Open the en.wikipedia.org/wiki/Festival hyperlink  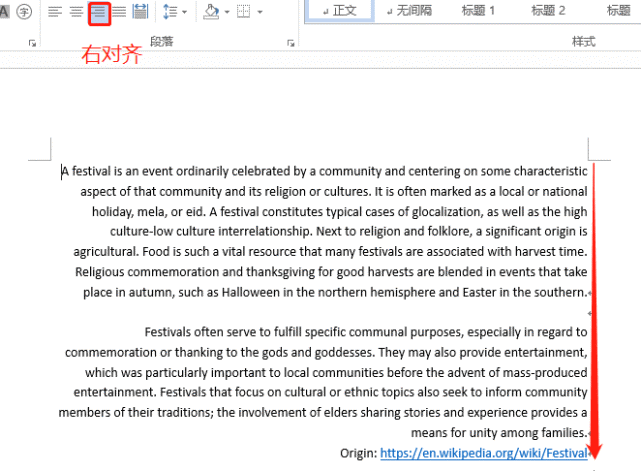(484, 453)
